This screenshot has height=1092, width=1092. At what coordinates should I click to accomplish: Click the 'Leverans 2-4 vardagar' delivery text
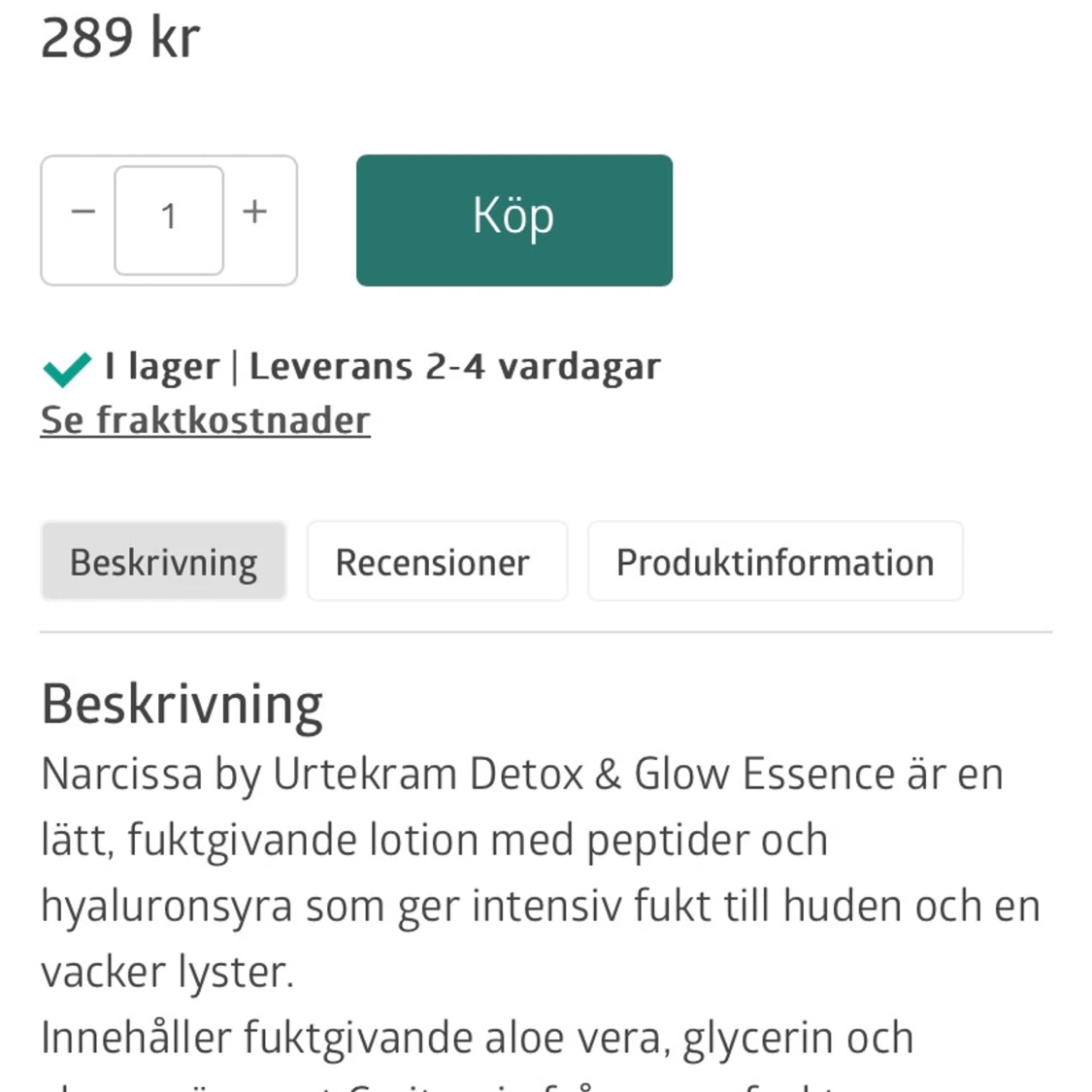[x=455, y=366]
